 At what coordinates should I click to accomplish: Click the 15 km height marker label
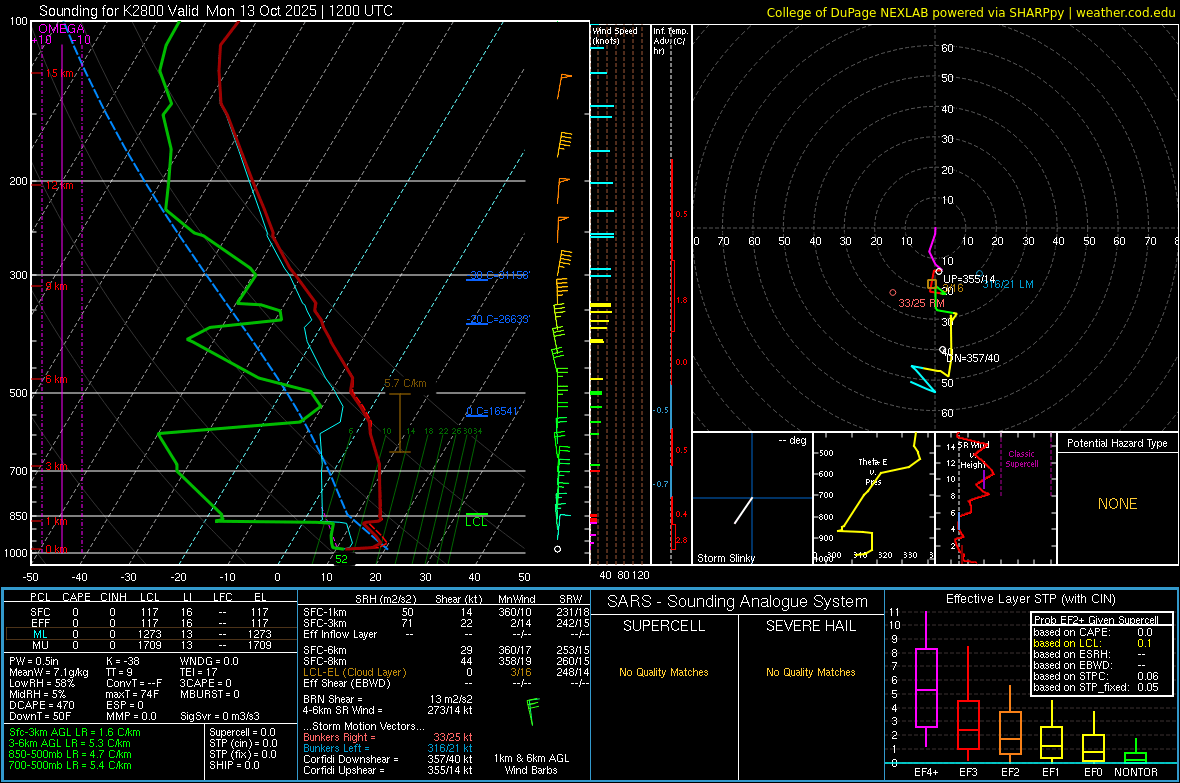(x=60, y=73)
